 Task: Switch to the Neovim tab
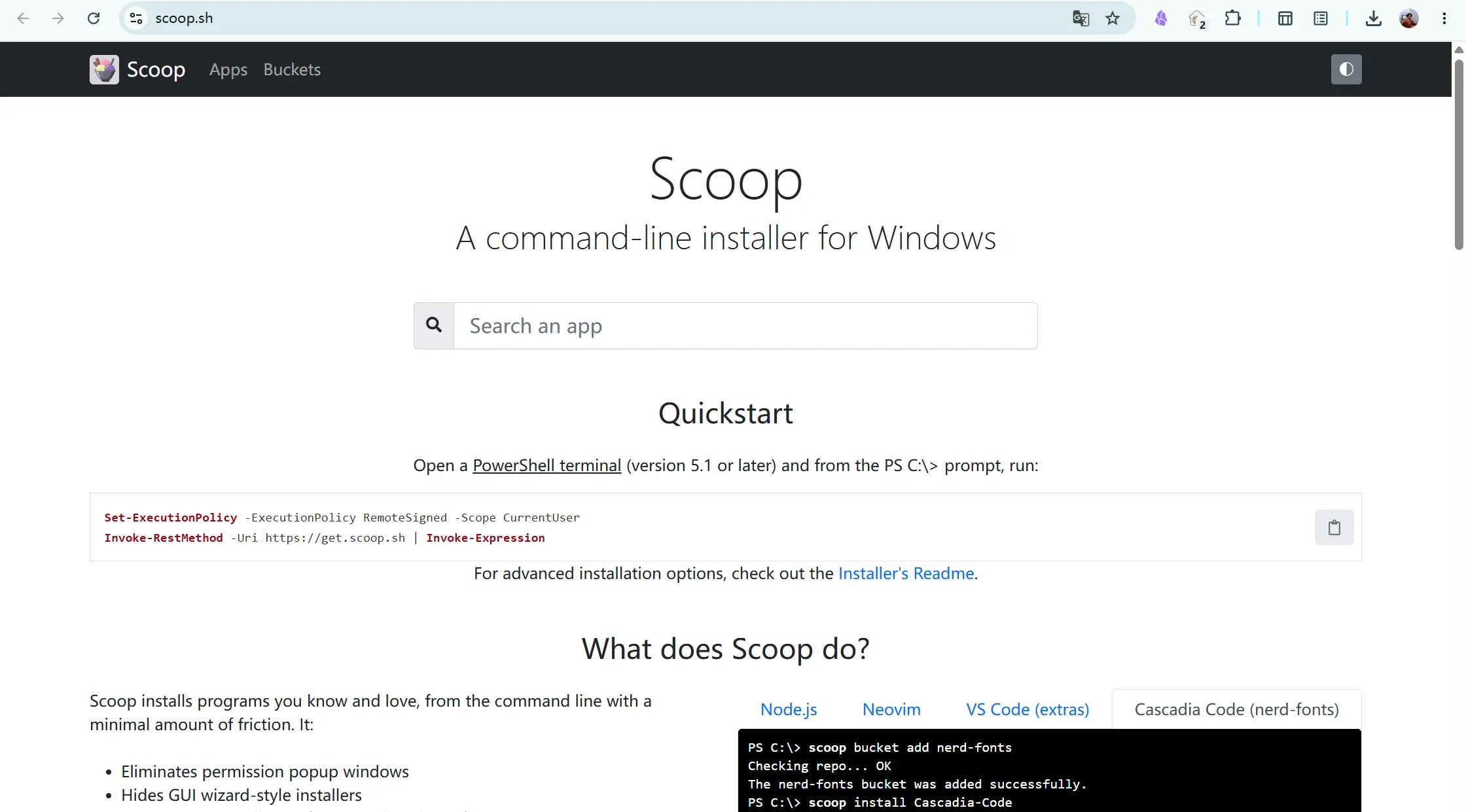point(891,709)
